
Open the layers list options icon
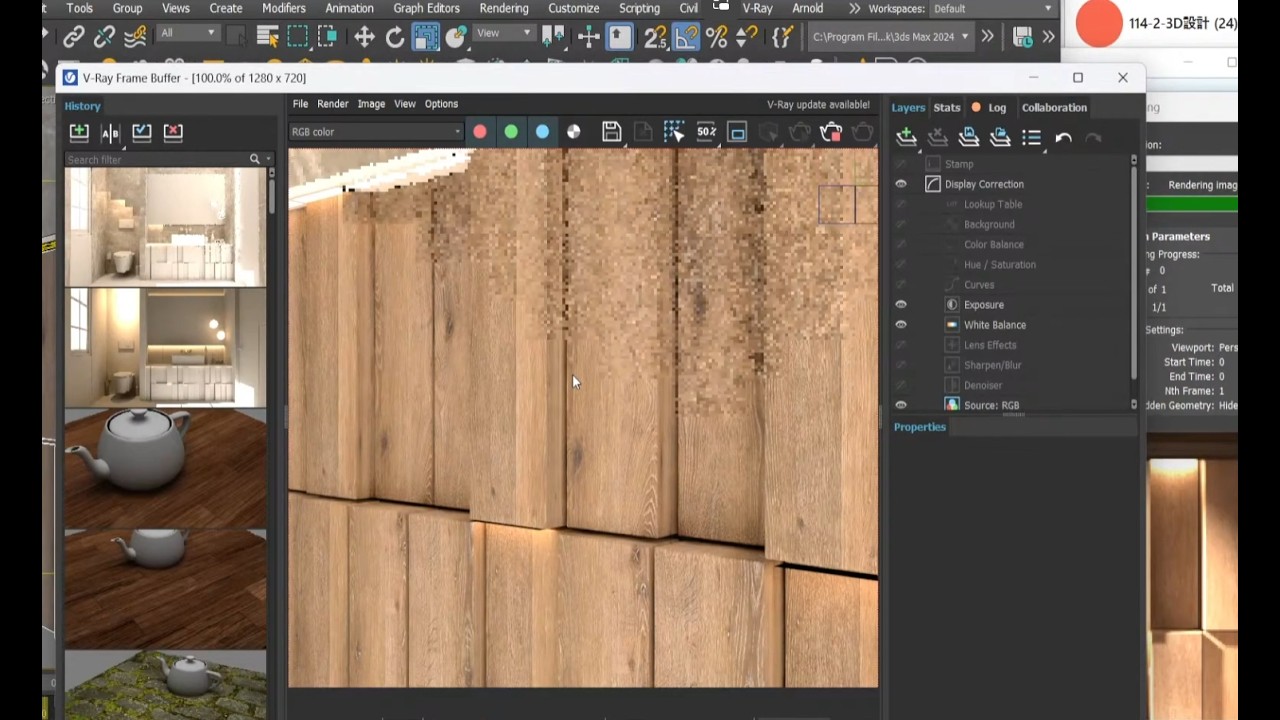(x=1032, y=137)
